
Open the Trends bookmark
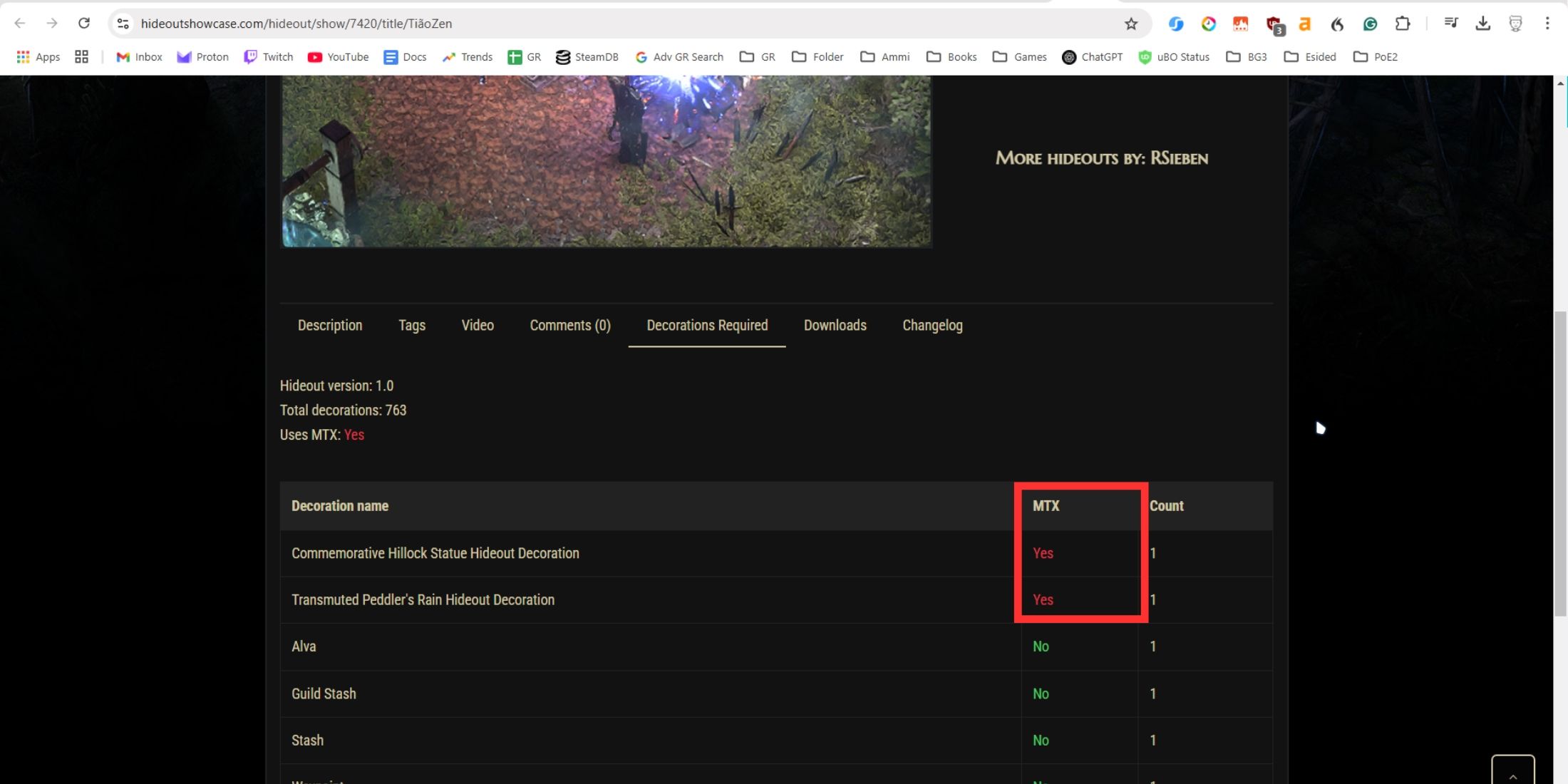click(x=468, y=57)
